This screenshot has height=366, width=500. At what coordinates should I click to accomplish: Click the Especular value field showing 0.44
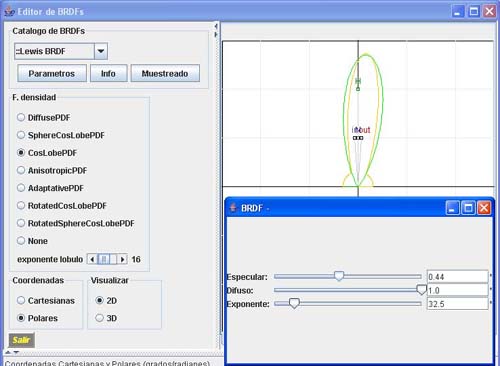(457, 277)
